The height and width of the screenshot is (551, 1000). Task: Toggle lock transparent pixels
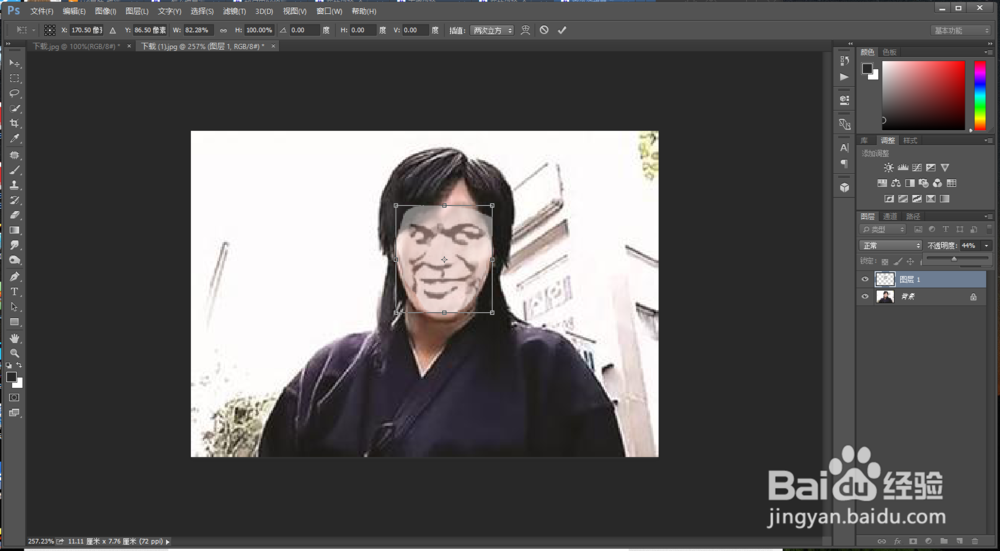pyautogui.click(x=885, y=261)
